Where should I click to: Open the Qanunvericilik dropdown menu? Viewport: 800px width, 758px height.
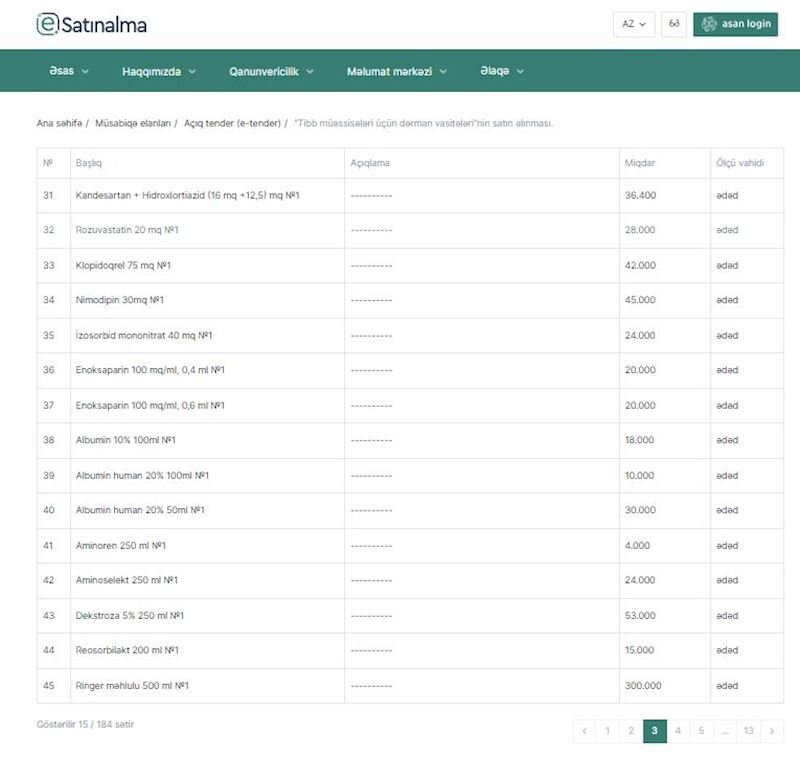tap(271, 71)
